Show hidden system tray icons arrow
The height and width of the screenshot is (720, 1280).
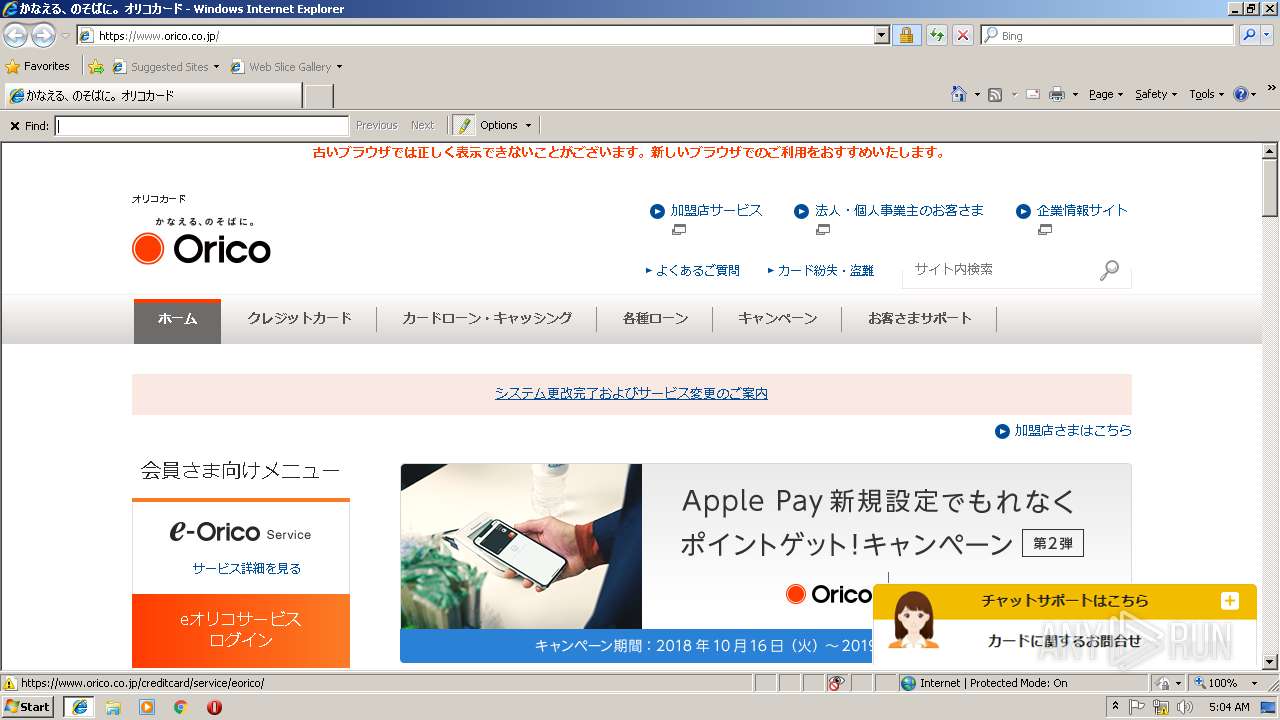pyautogui.click(x=1116, y=707)
